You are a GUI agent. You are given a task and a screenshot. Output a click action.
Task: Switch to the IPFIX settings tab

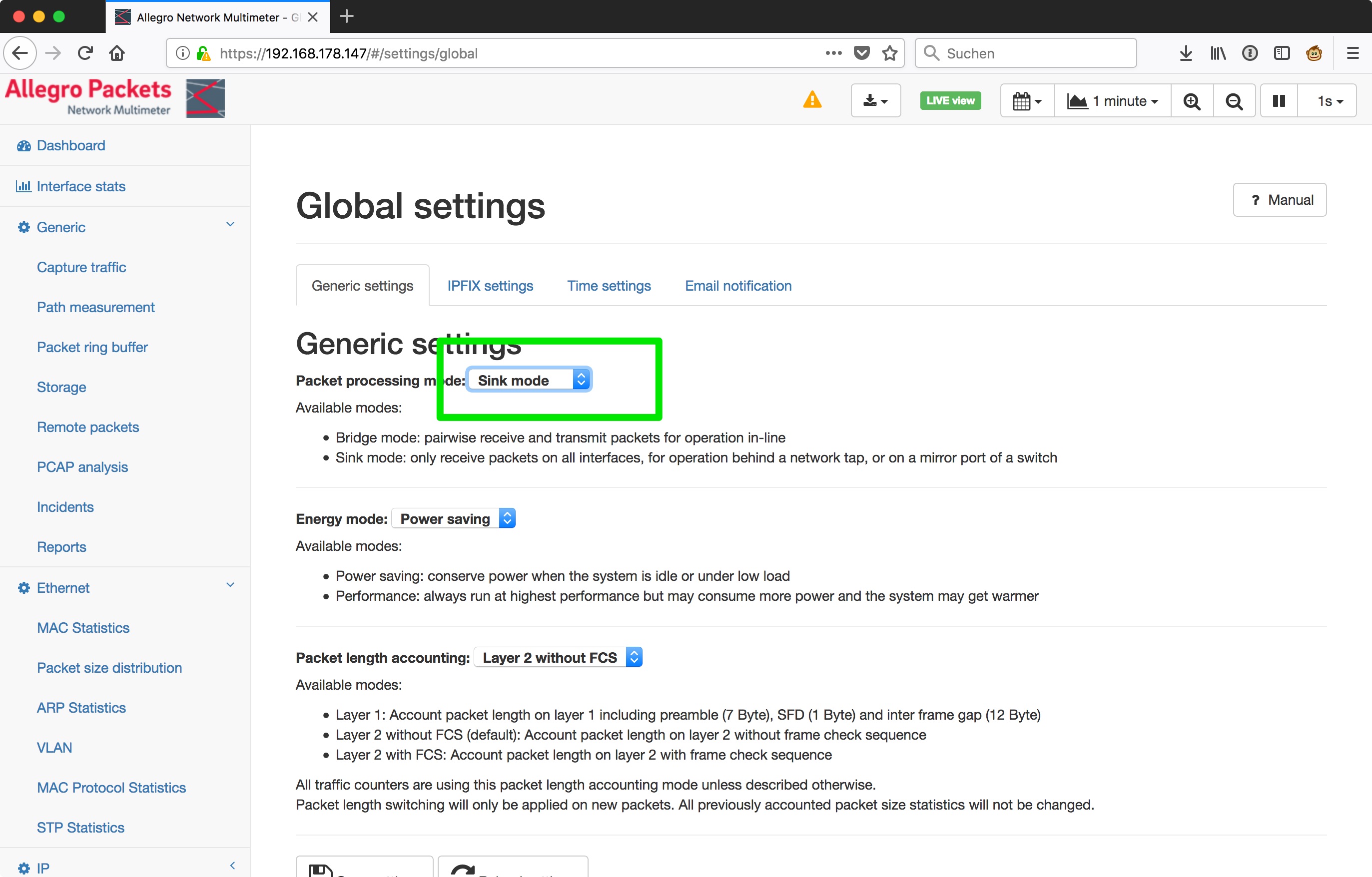(490, 285)
